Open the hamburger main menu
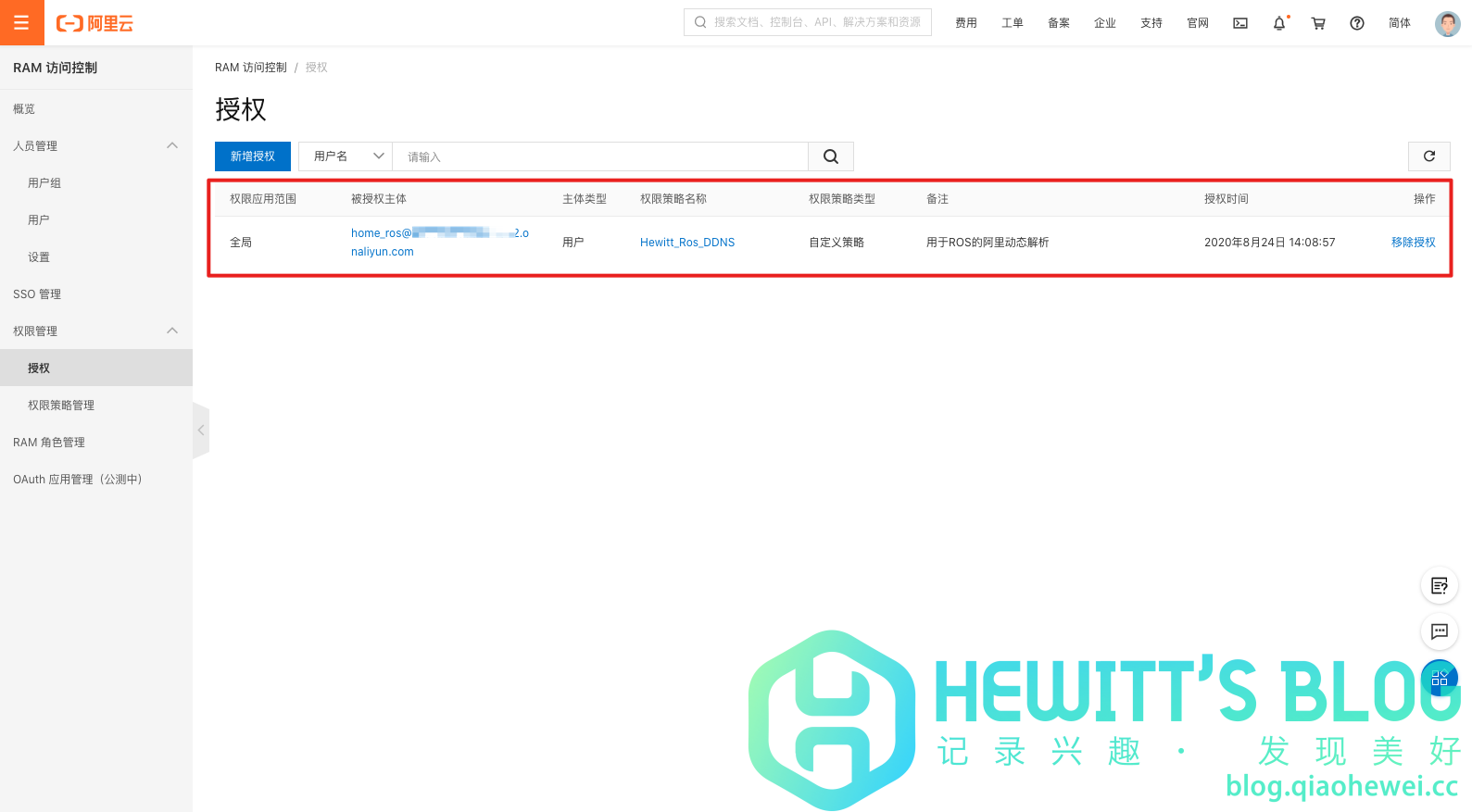Image resolution: width=1472 pixels, height=812 pixels. [x=21, y=22]
